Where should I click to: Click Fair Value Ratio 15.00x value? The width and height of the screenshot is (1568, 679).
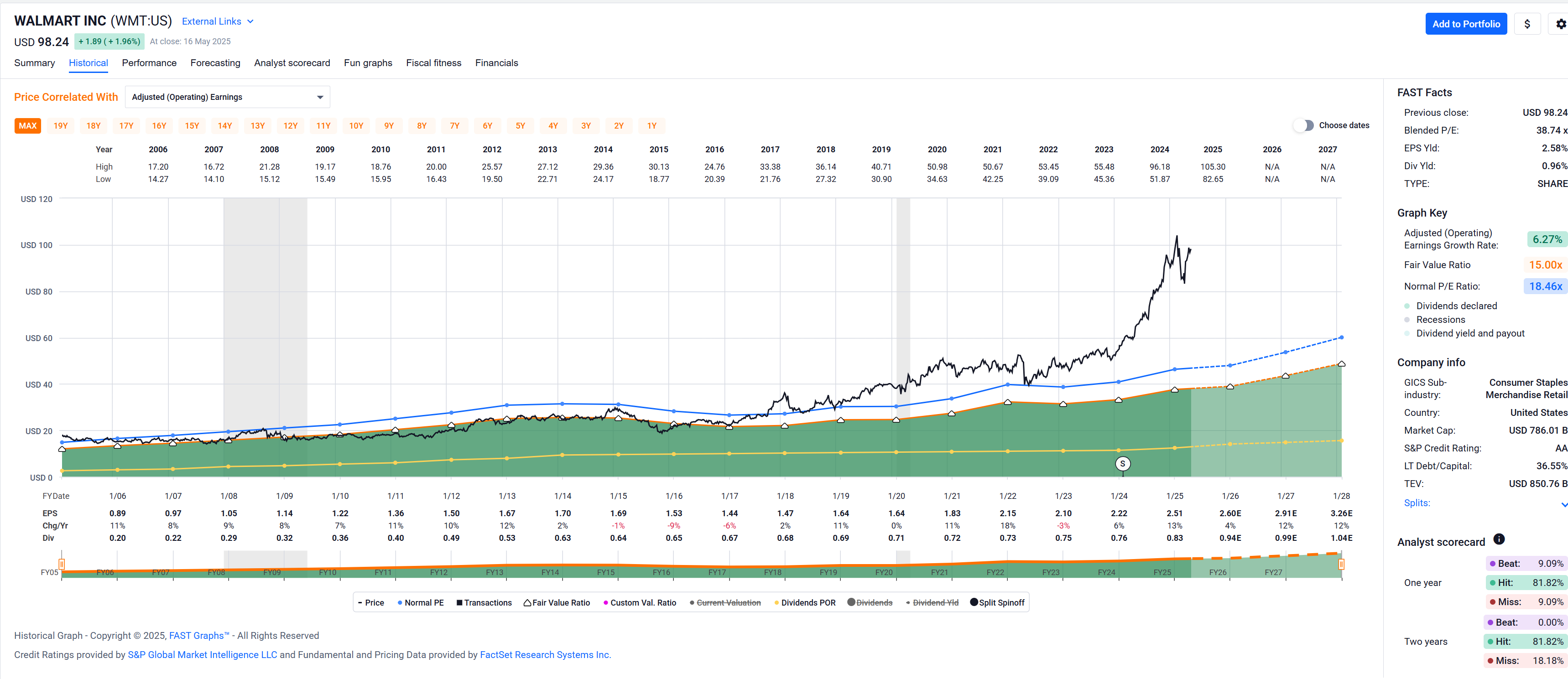click(x=1546, y=265)
